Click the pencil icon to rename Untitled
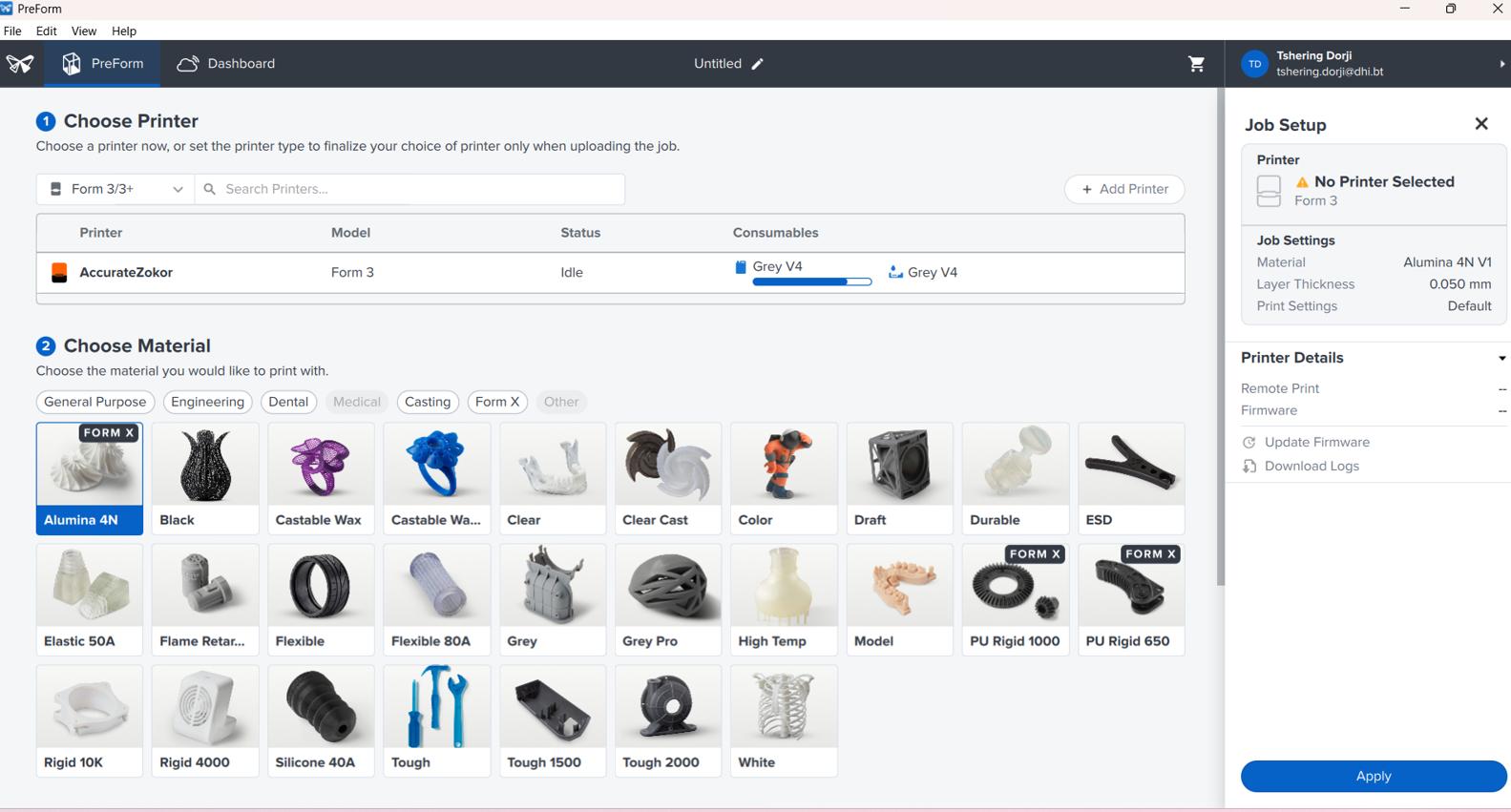1511x812 pixels. [x=758, y=64]
